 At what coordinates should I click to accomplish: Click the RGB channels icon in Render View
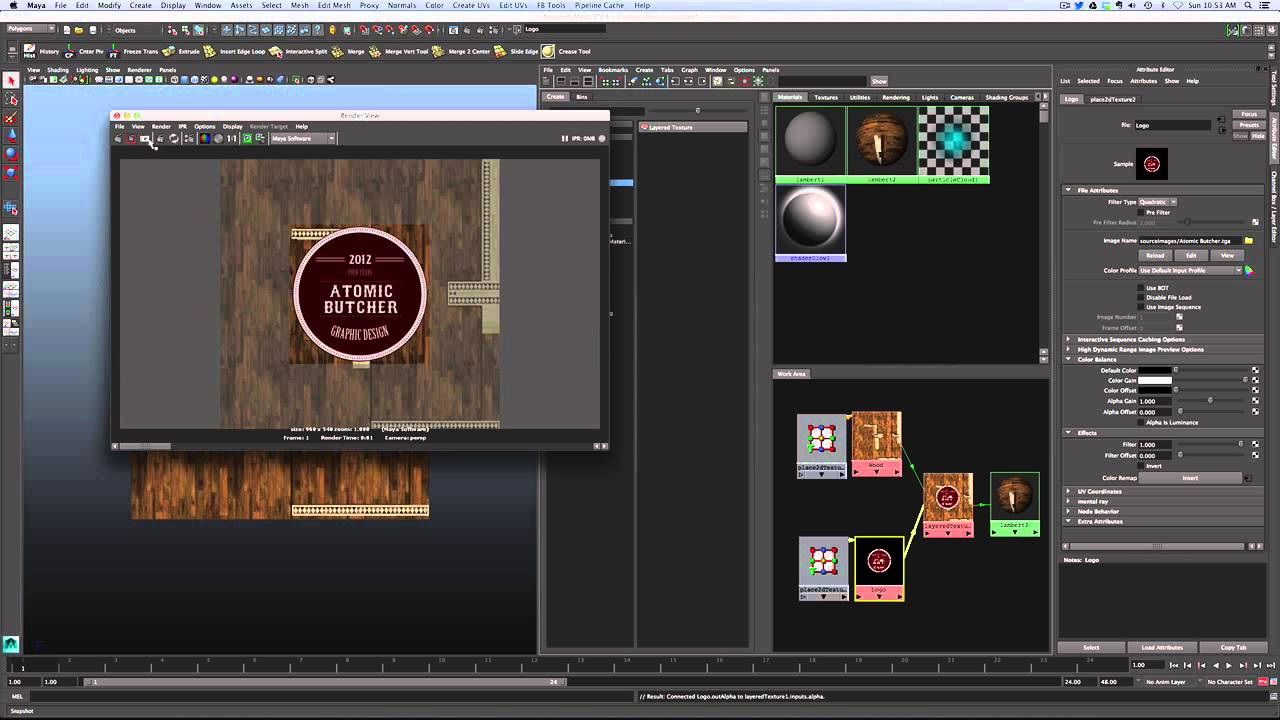[x=205, y=139]
